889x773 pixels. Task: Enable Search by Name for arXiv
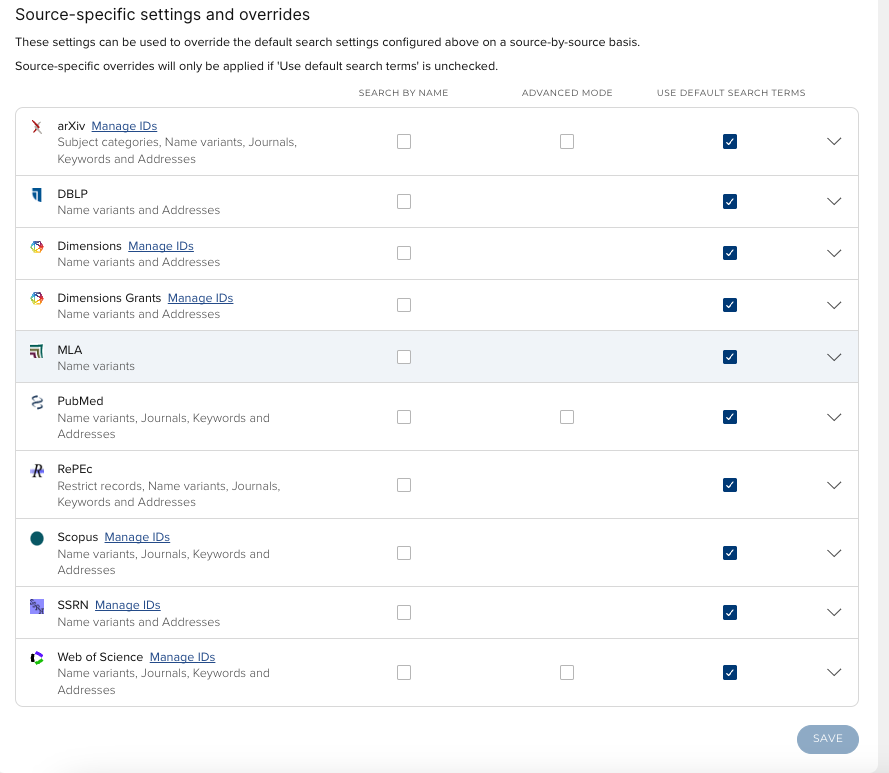coord(404,142)
